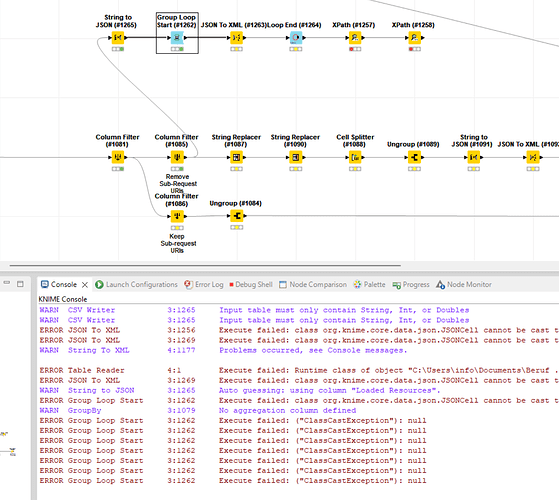559x500 pixels.
Task: Click the Group Loop Start (#1262) node
Action: (x=177, y=37)
